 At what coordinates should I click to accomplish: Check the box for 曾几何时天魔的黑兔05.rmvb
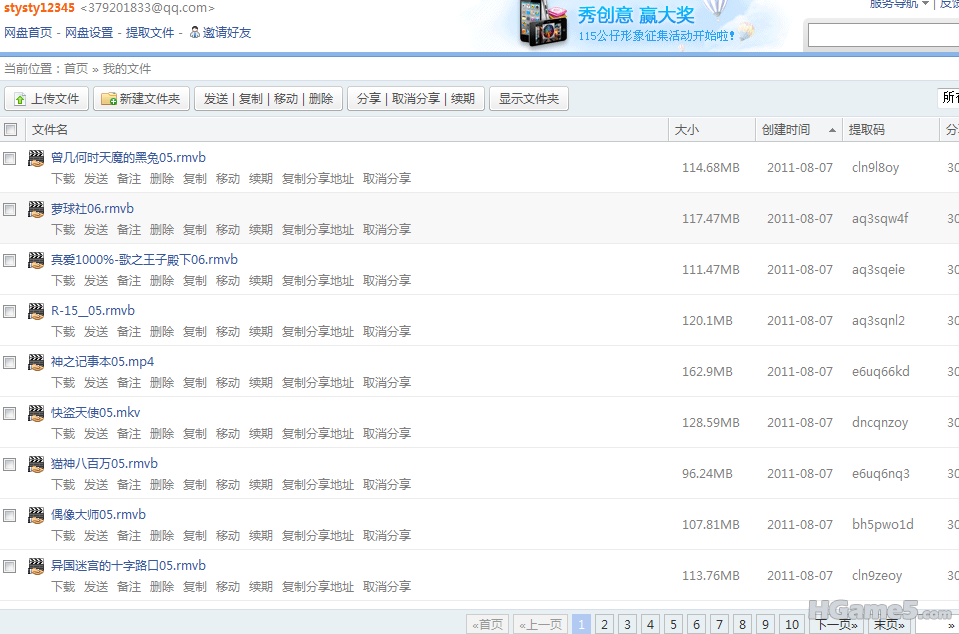pyautogui.click(x=10, y=158)
